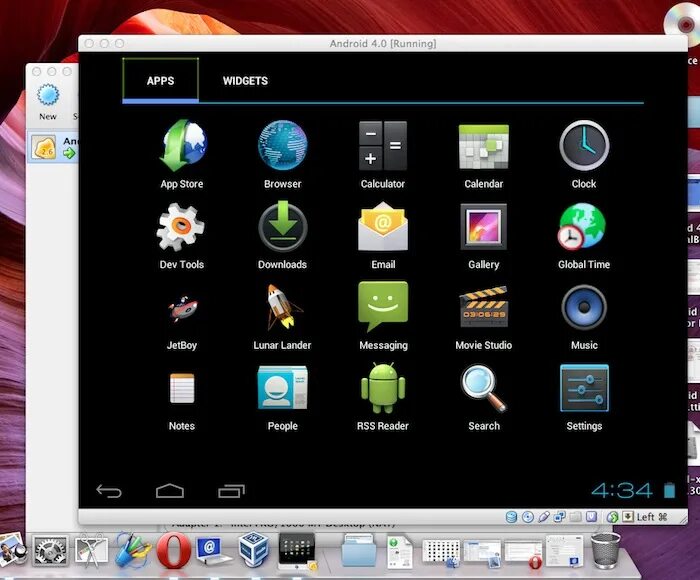The width and height of the screenshot is (700, 580).
Task: Launch the Browser app
Action: point(283,154)
